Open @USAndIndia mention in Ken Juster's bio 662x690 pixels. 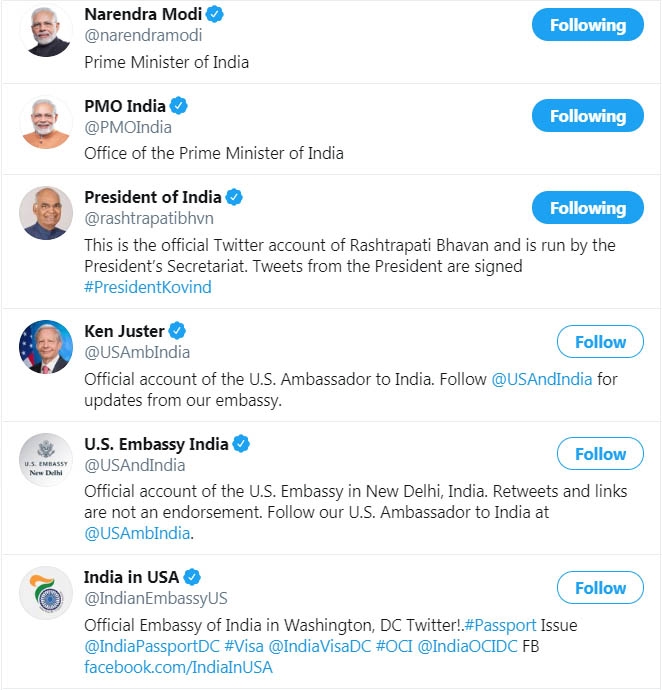pyautogui.click(x=542, y=379)
